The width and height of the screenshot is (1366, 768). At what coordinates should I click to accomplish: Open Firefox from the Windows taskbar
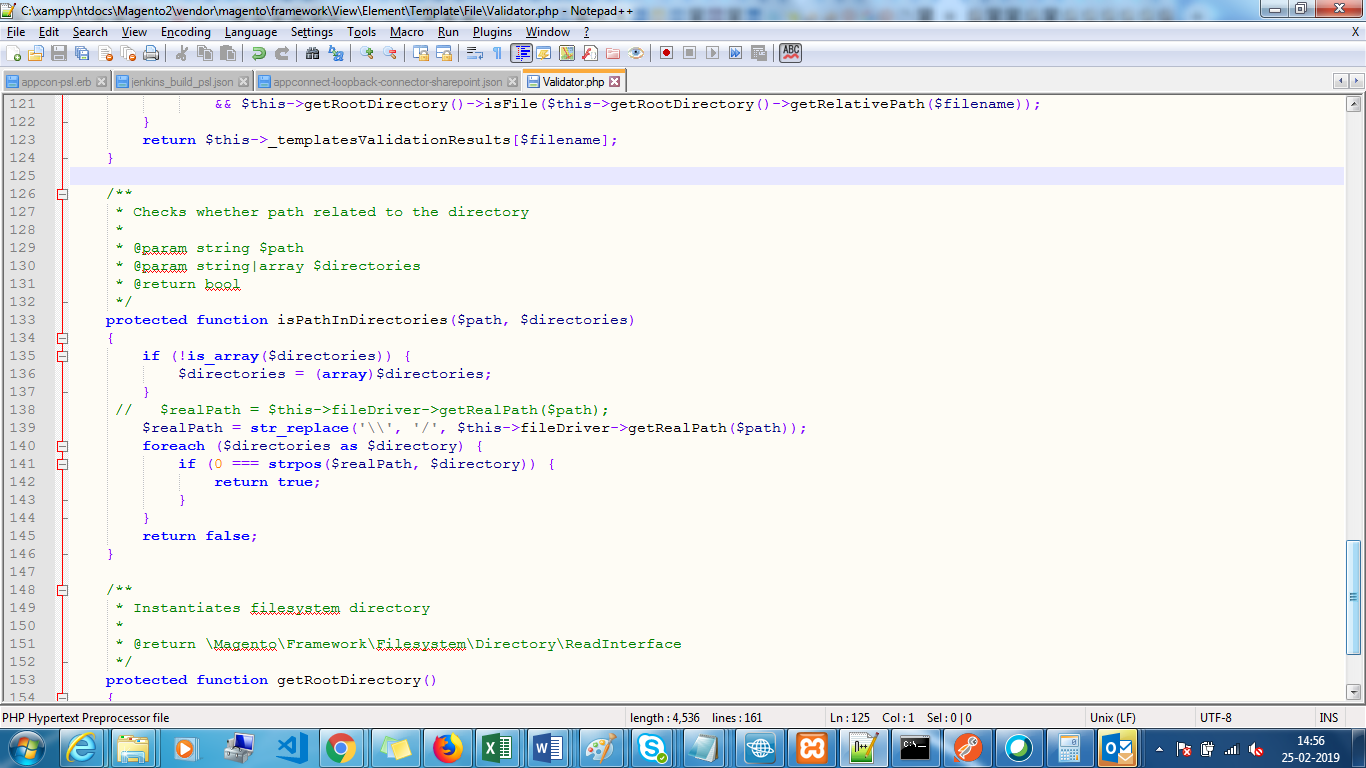(x=449, y=748)
